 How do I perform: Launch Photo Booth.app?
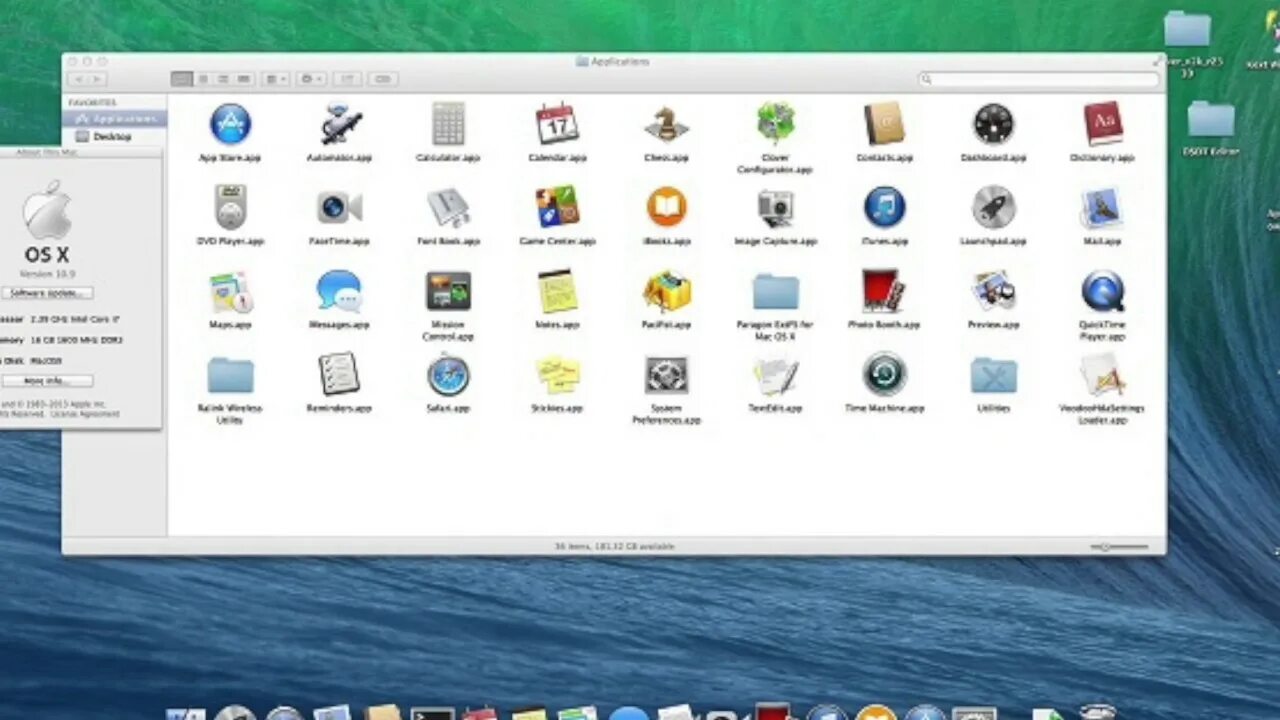(884, 292)
